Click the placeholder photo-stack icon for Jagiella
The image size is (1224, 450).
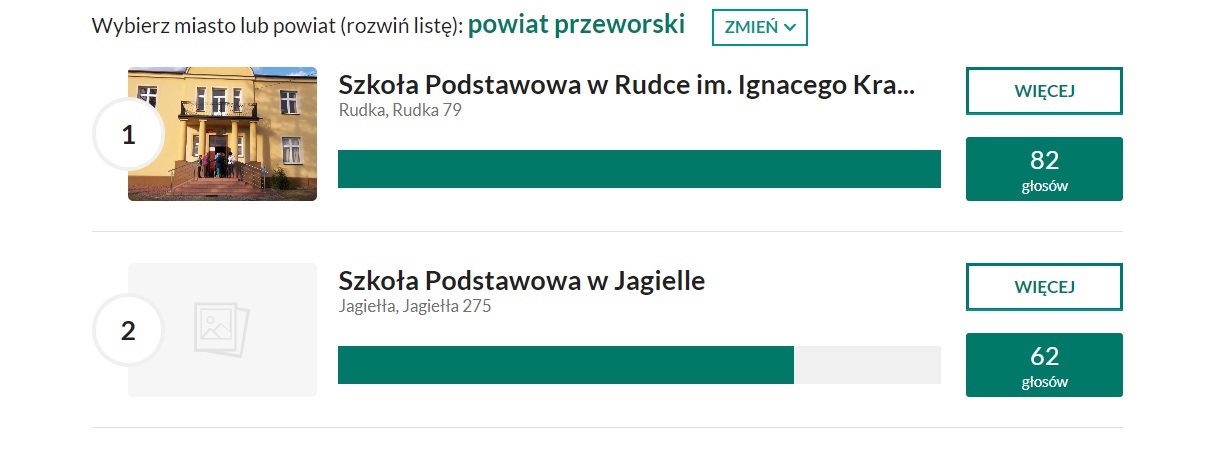tap(221, 329)
